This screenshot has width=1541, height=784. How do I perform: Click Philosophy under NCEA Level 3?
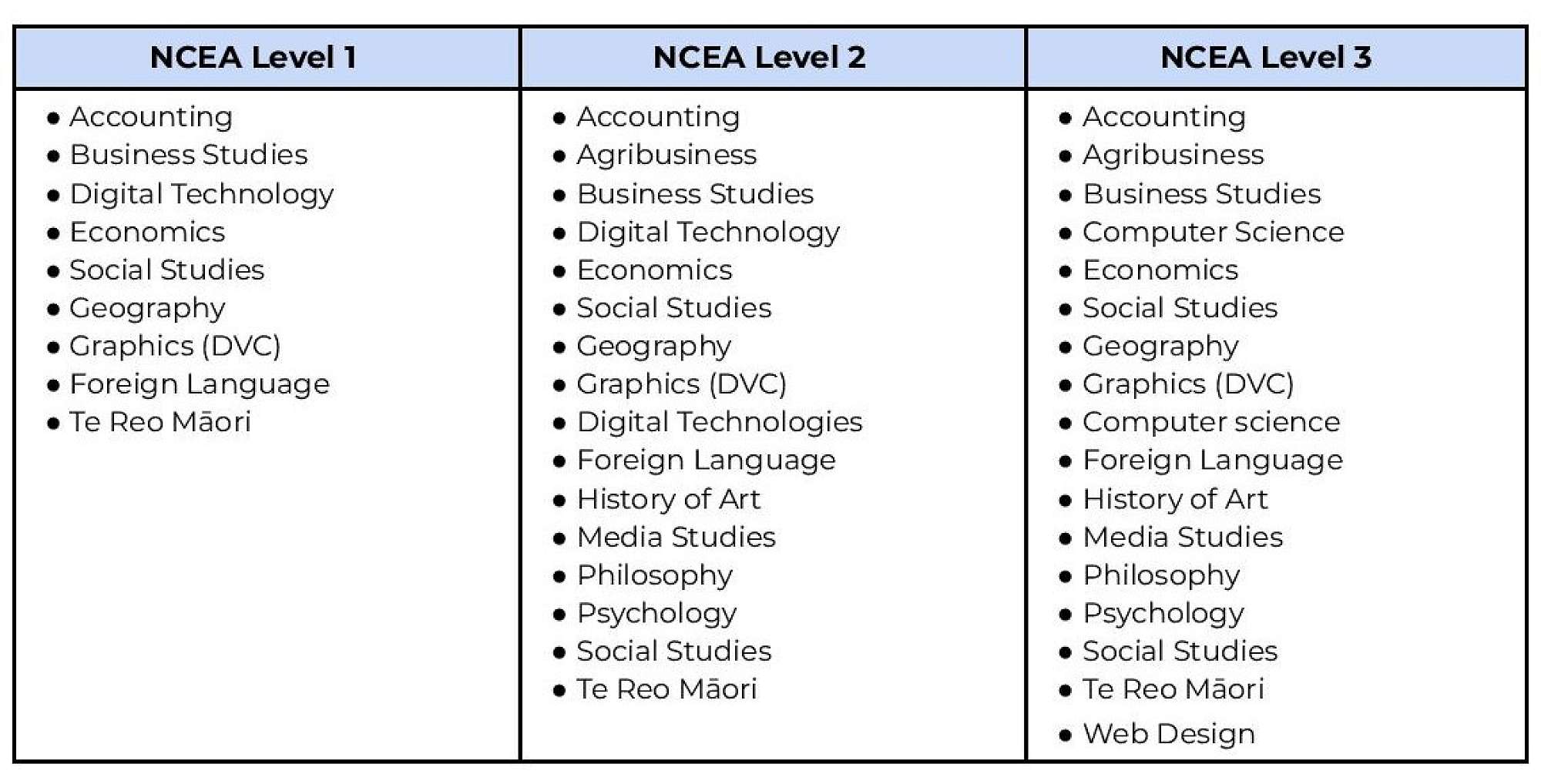coord(1161,575)
